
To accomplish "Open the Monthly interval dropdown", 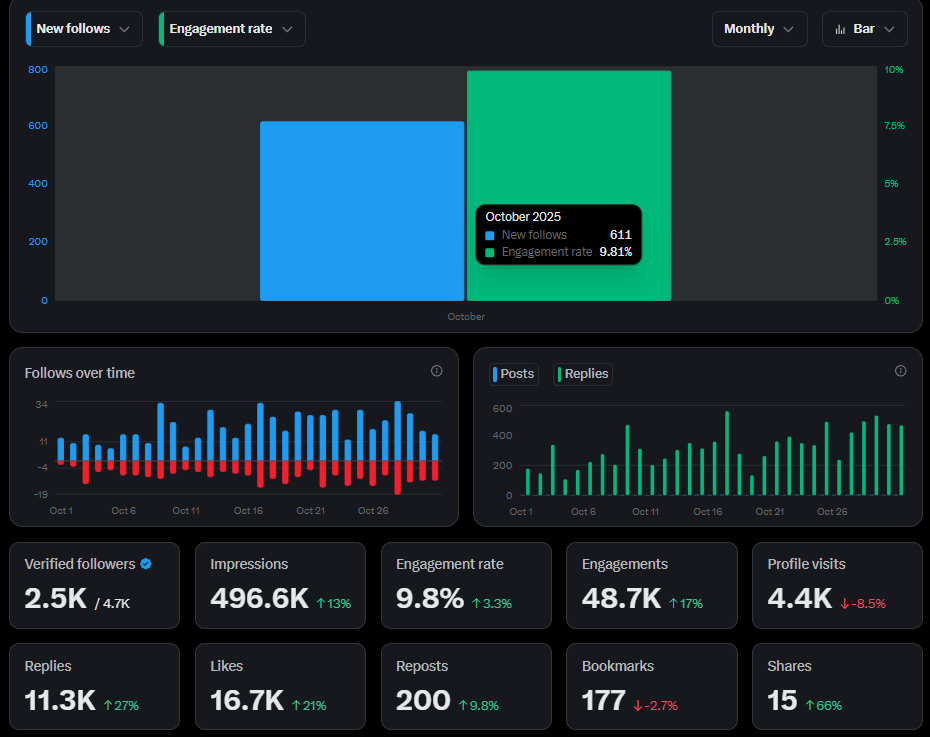I will 759,29.
